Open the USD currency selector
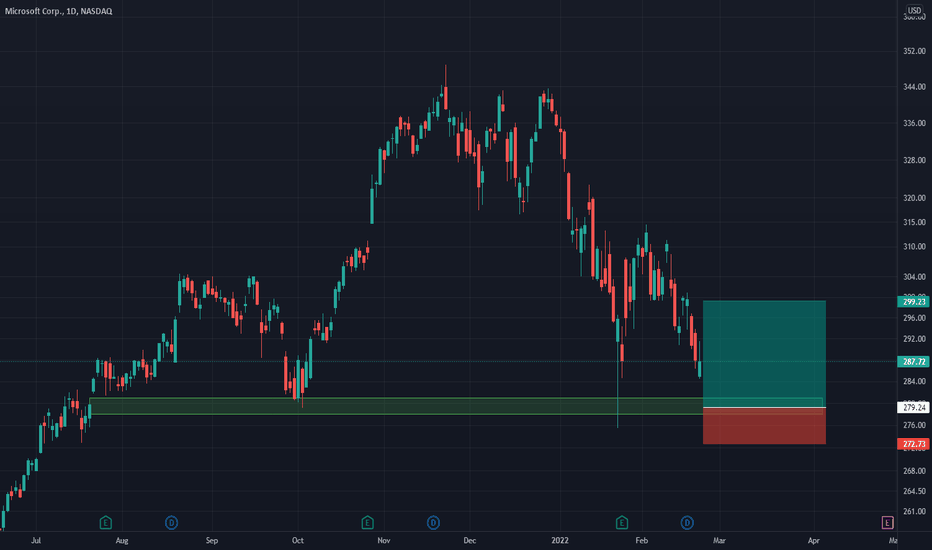Viewport: 932px width, 550px height. coord(914,10)
